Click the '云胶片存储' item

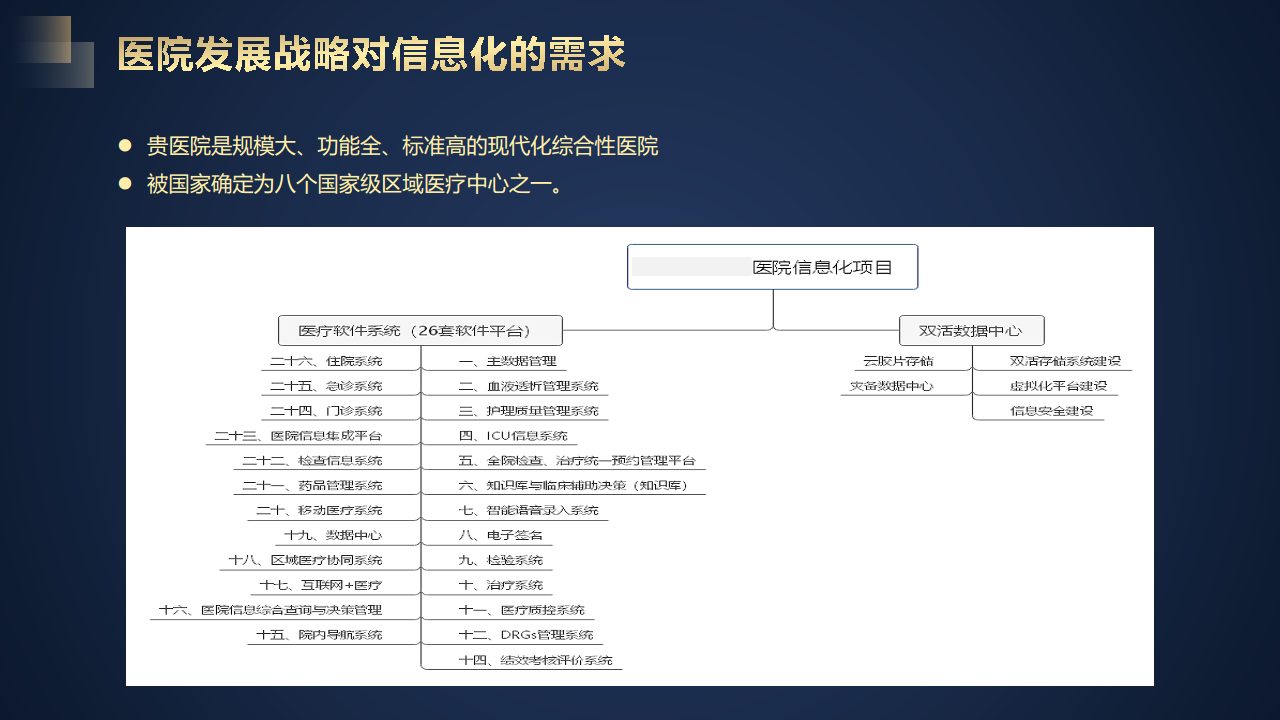coord(898,361)
